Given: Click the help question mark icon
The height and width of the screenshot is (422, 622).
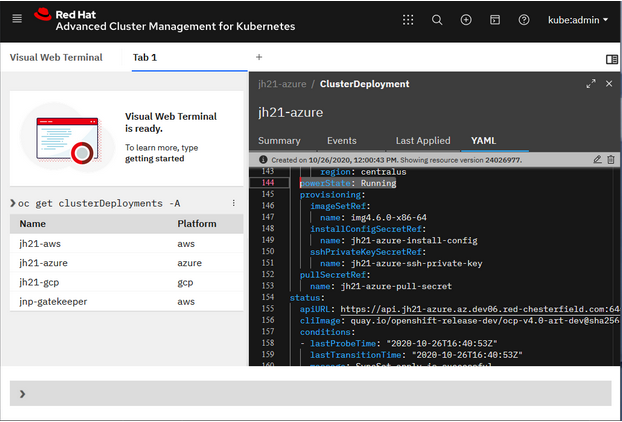Looking at the screenshot, I should [x=524, y=19].
